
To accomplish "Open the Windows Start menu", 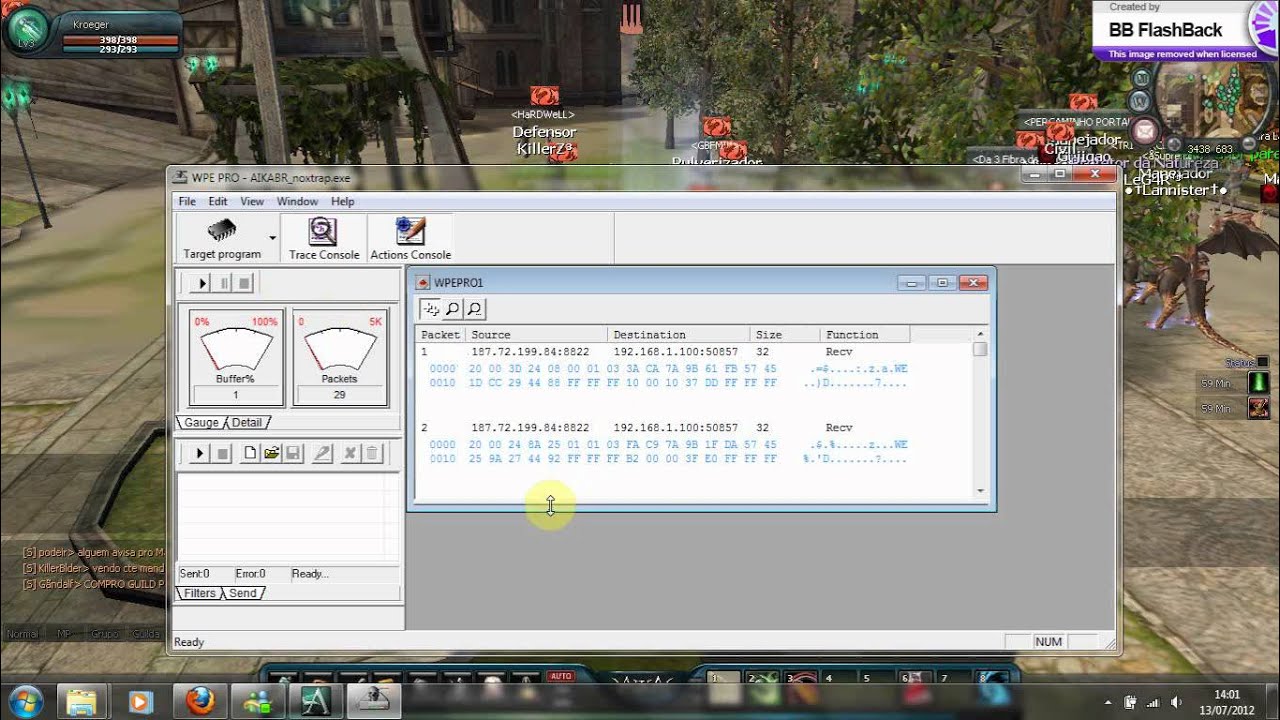I will click(x=23, y=701).
